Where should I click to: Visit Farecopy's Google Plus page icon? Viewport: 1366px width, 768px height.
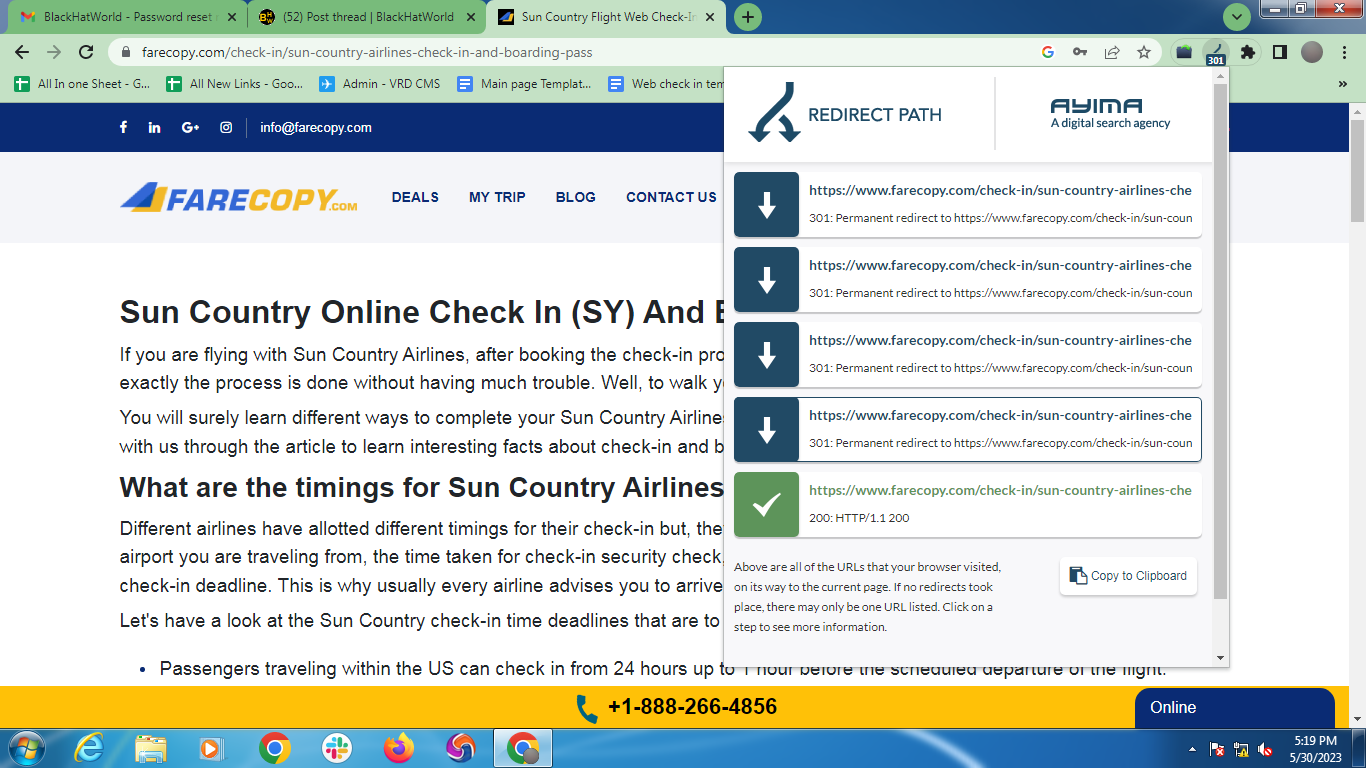190,127
